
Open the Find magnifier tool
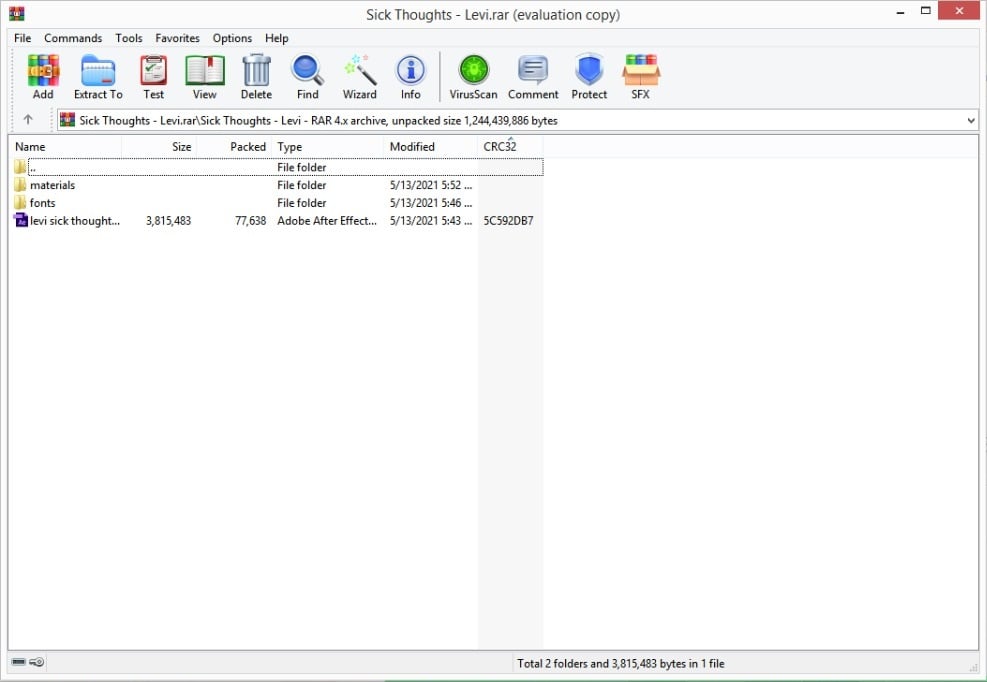[x=307, y=71]
